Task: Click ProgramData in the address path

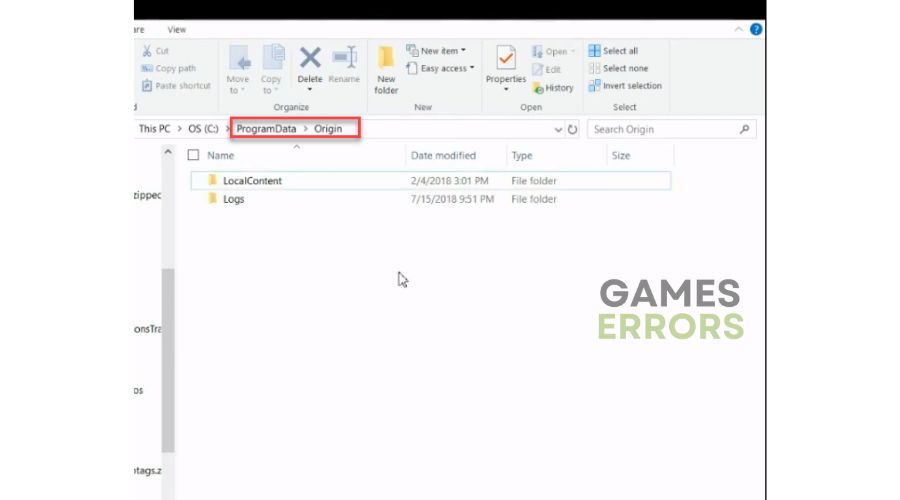Action: pyautogui.click(x=266, y=129)
